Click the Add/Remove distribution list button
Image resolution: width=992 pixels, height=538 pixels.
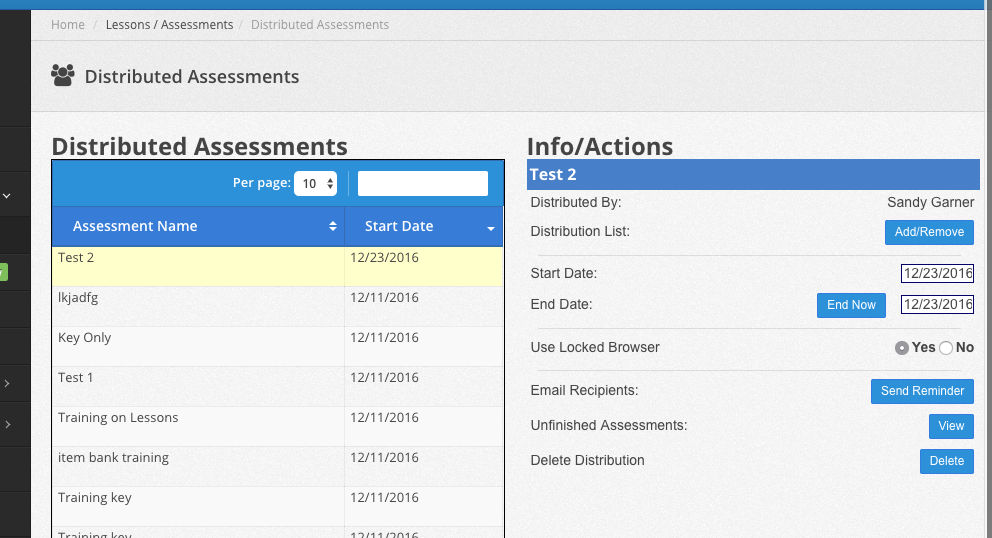pyautogui.click(x=929, y=232)
